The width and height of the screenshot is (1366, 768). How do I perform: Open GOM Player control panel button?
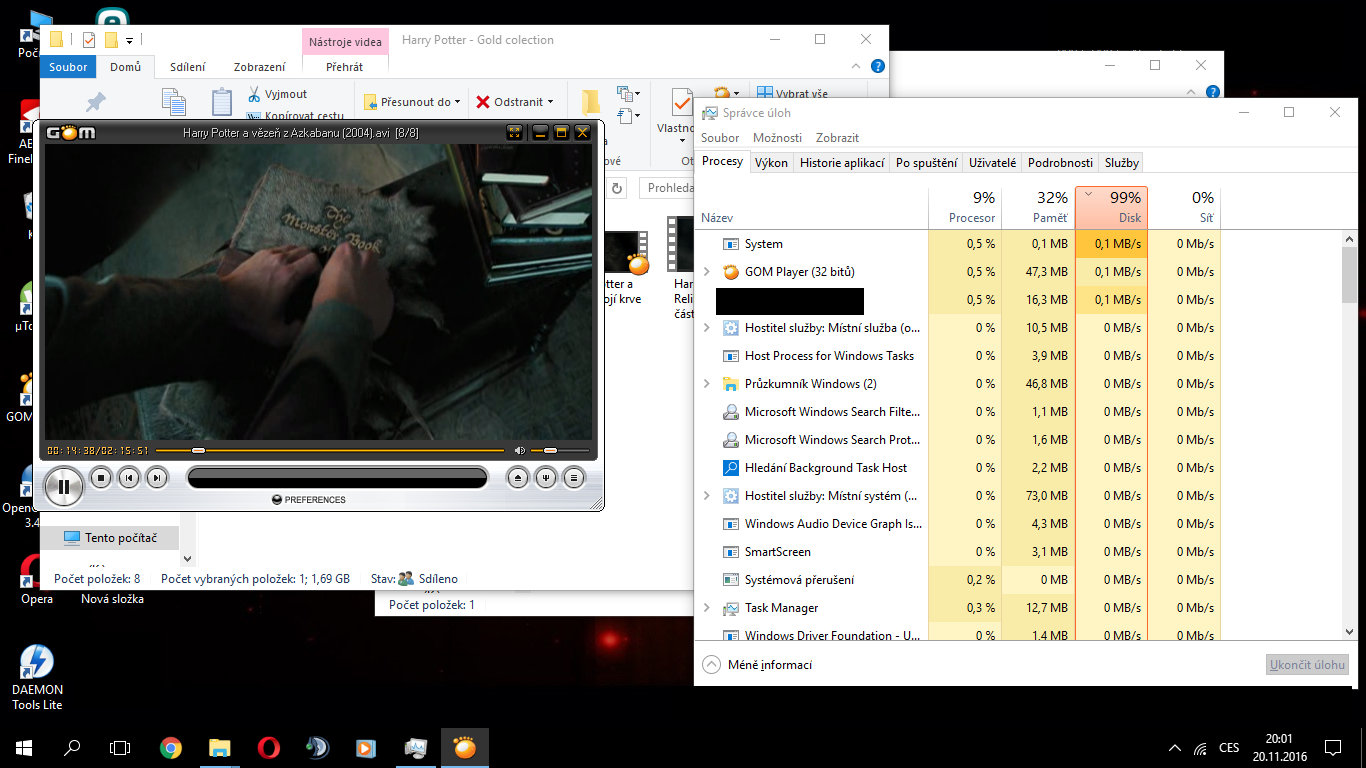point(545,478)
